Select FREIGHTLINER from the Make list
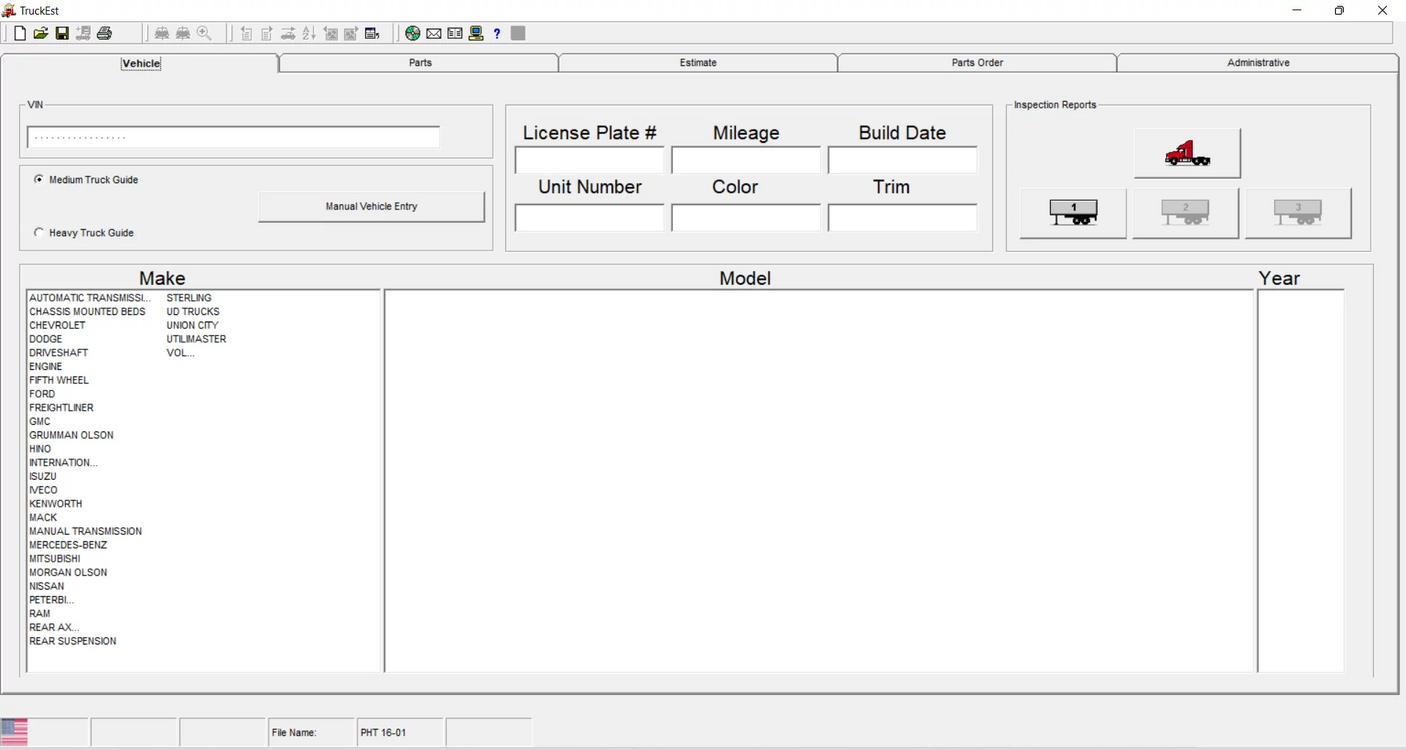Viewport: 1406px width, 750px height. (x=61, y=407)
